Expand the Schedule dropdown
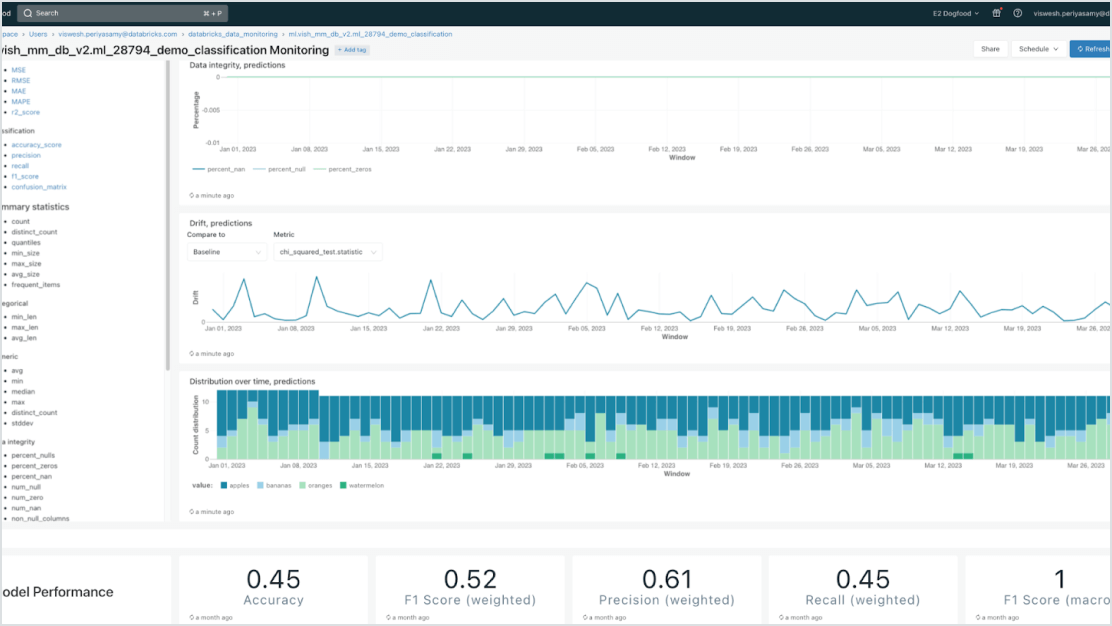 1037,49
